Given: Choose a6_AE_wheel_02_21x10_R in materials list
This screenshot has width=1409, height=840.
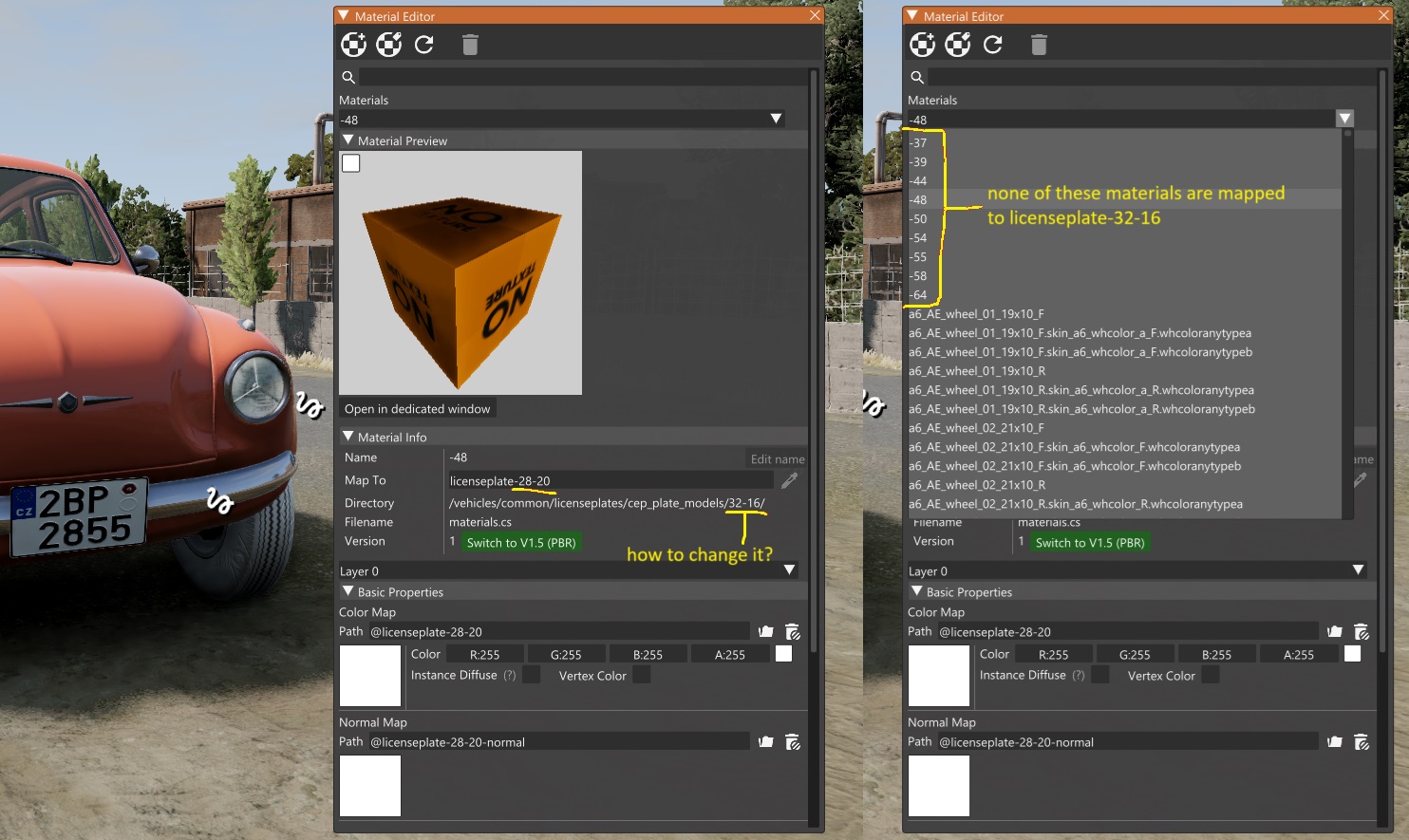Looking at the screenshot, I should click(1124, 485).
